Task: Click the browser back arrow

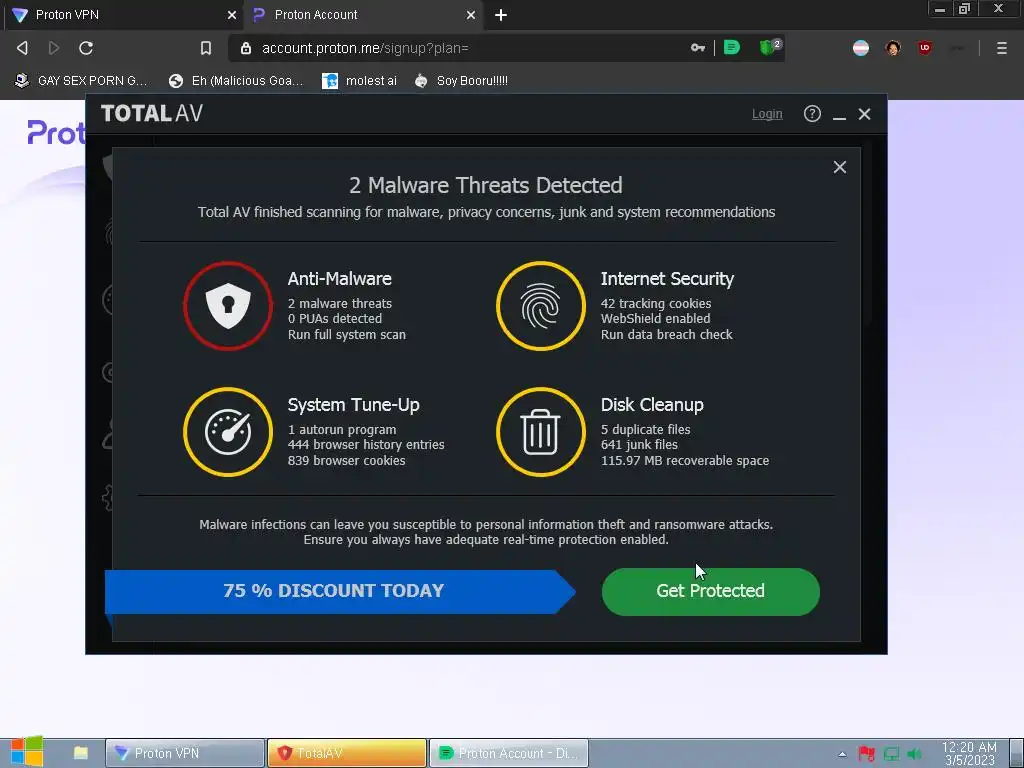Action: [x=22, y=48]
